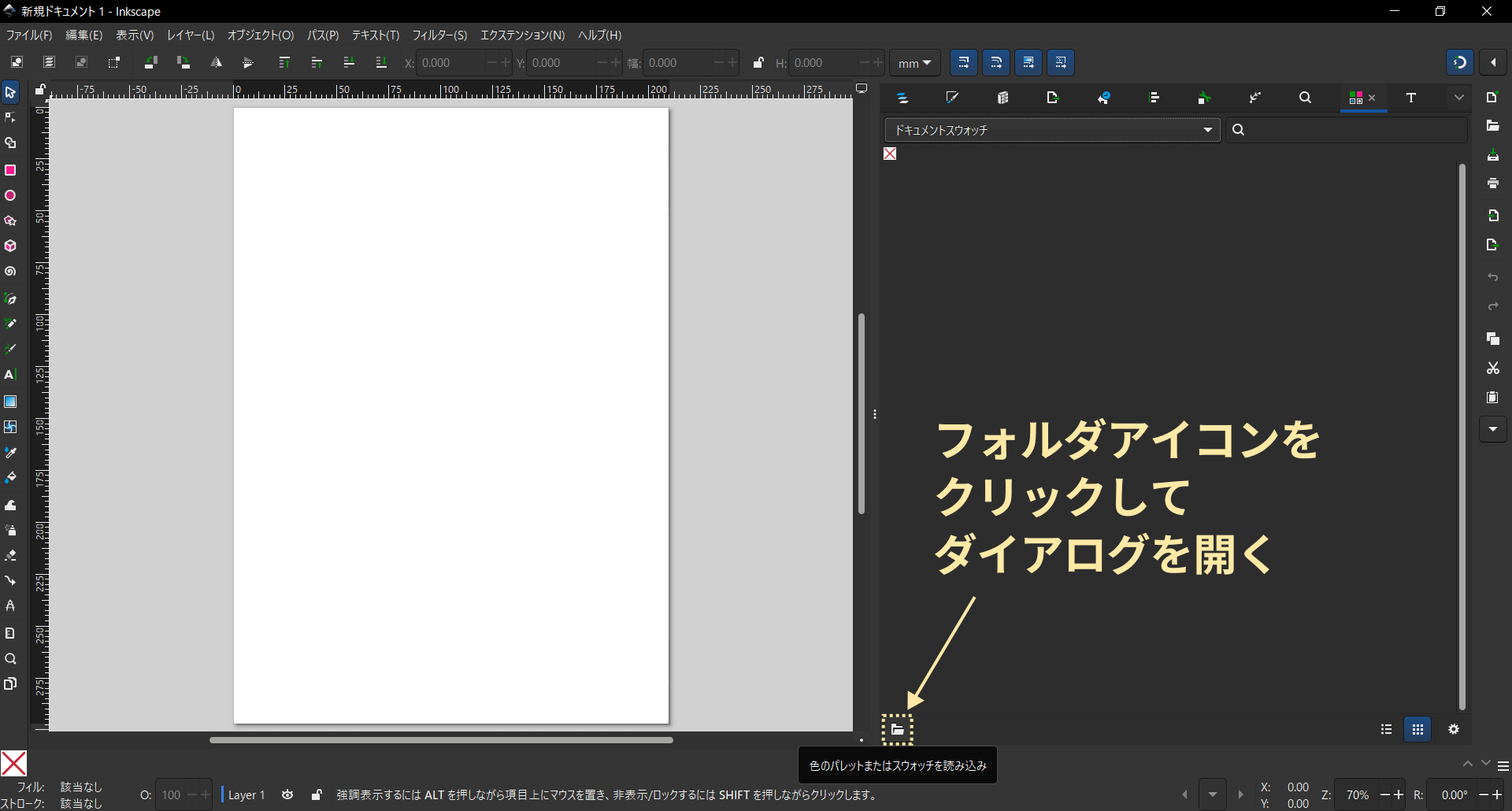Image resolution: width=1512 pixels, height=811 pixels.
Task: Select the Pencil freehand tool
Action: click(x=10, y=324)
